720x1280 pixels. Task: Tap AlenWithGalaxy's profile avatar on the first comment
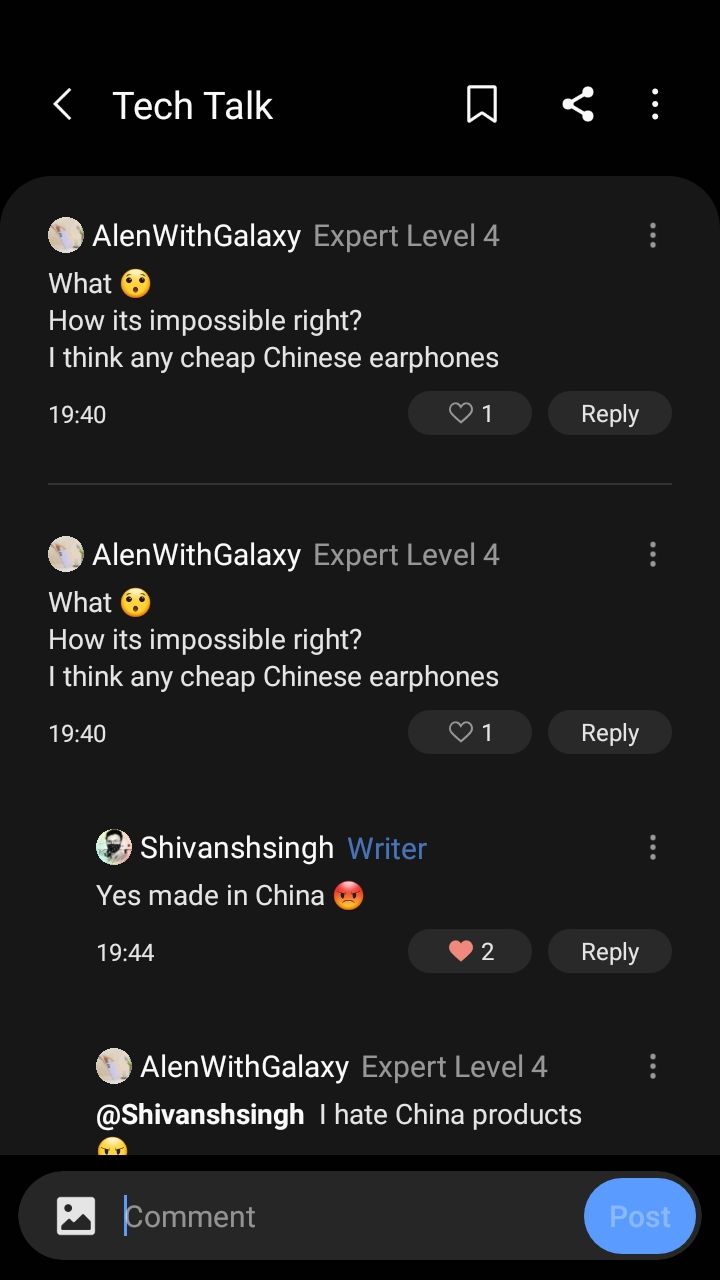(x=65, y=235)
